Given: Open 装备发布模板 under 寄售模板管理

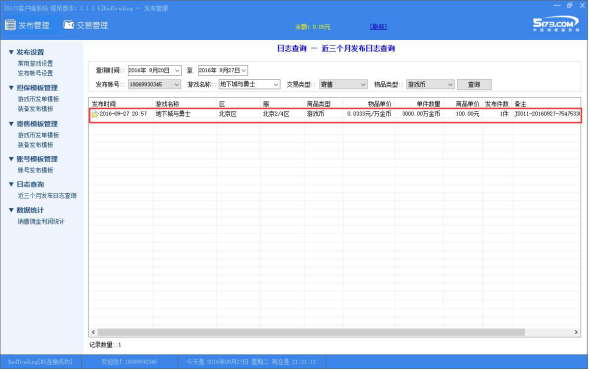Looking at the screenshot, I should (35, 145).
